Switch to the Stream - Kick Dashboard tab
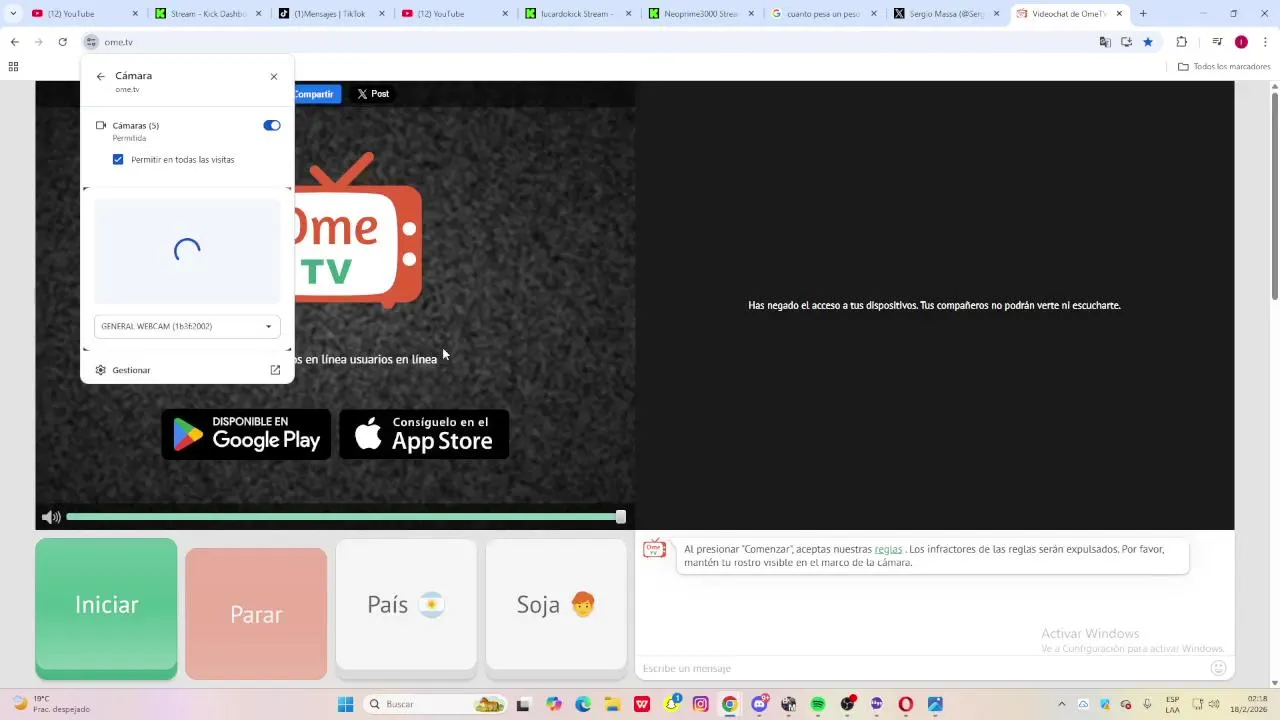 click(207, 14)
